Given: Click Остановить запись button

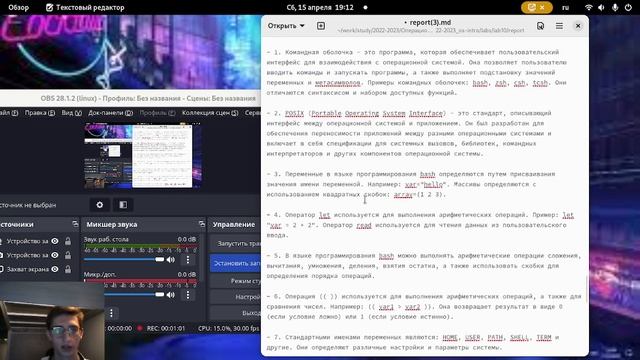Looking at the screenshot, I should pos(235,263).
